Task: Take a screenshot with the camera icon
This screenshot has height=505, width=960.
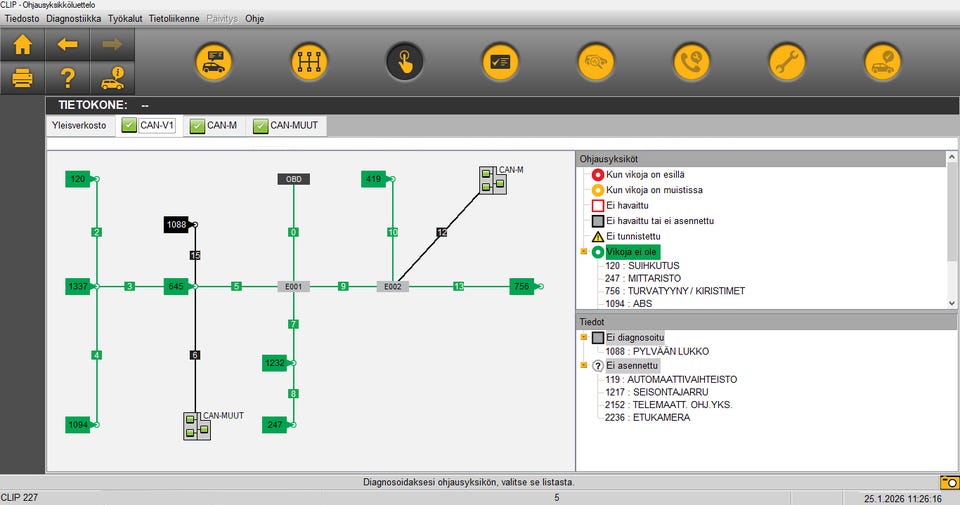Action: point(950,482)
